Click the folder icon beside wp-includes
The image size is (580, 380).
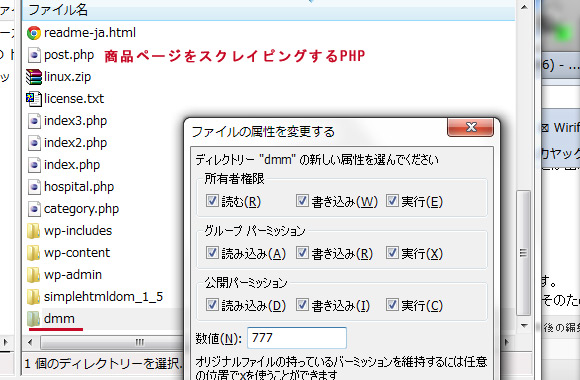(33, 231)
